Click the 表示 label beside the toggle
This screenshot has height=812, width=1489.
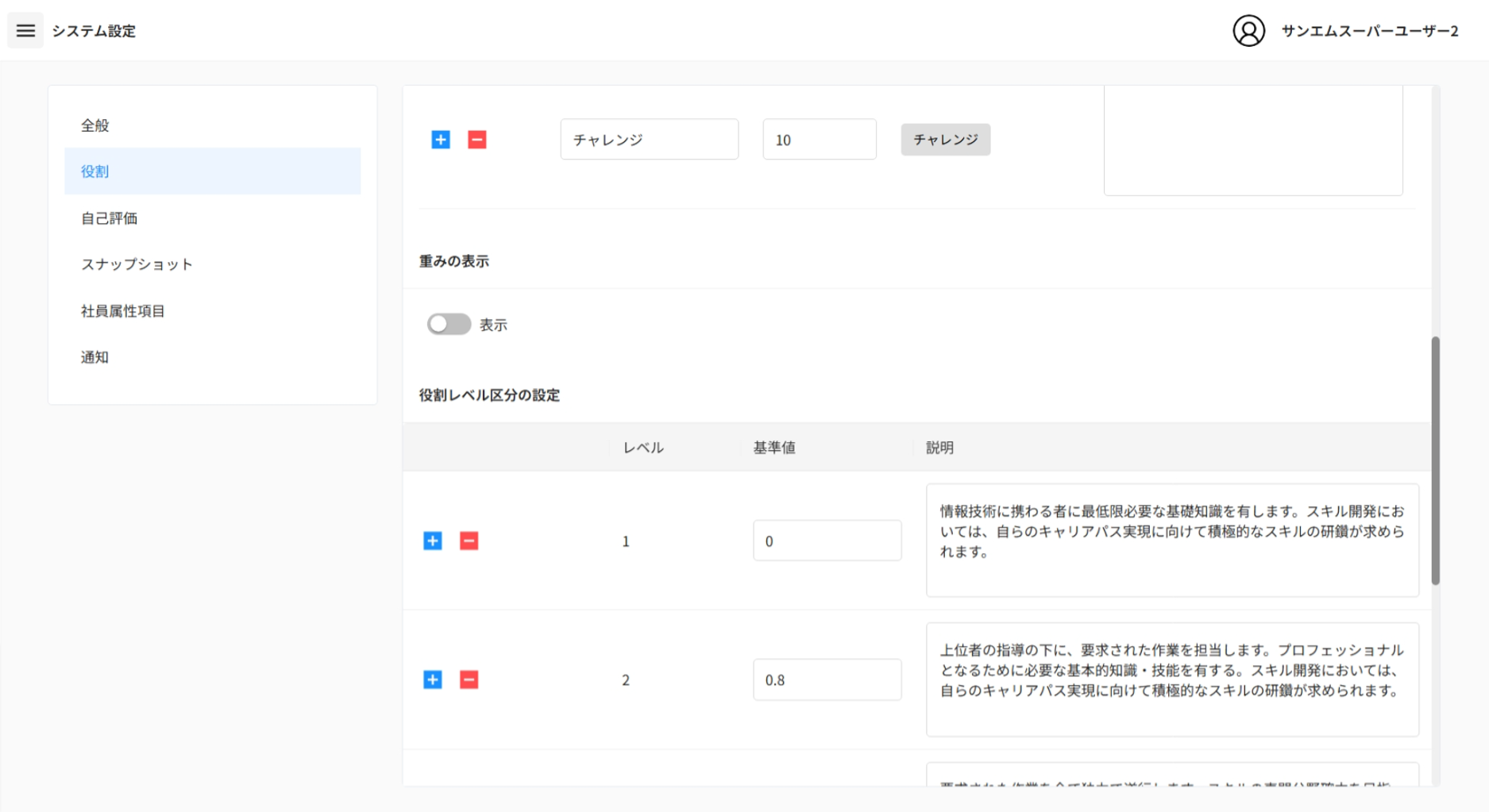(493, 325)
